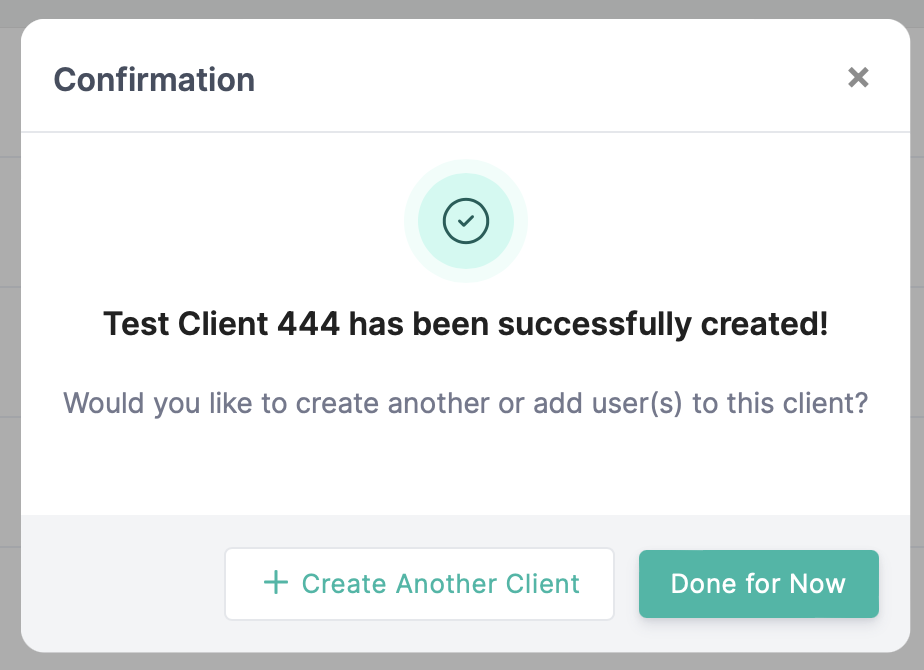Click the gray footer area left of the buttons
Screen dimensions: 924x670
click(120, 583)
